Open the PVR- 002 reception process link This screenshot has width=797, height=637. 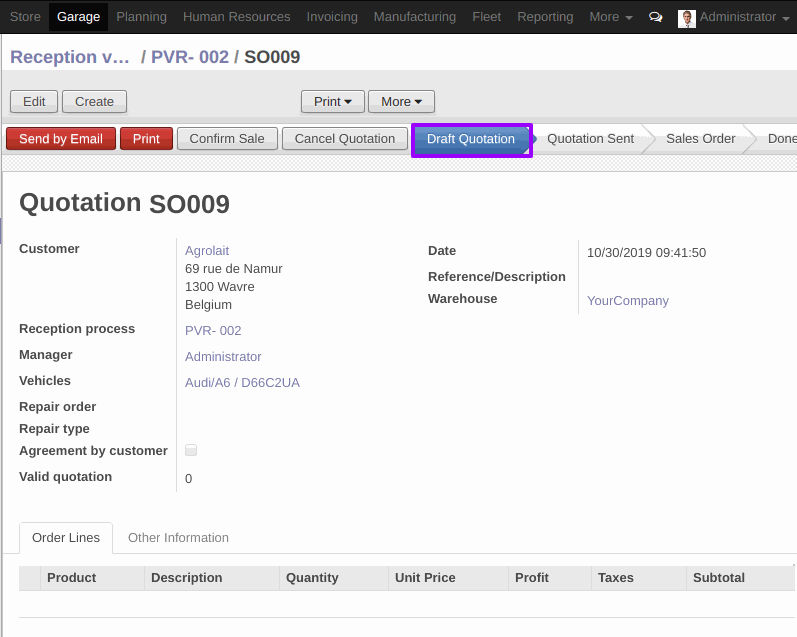tap(213, 331)
